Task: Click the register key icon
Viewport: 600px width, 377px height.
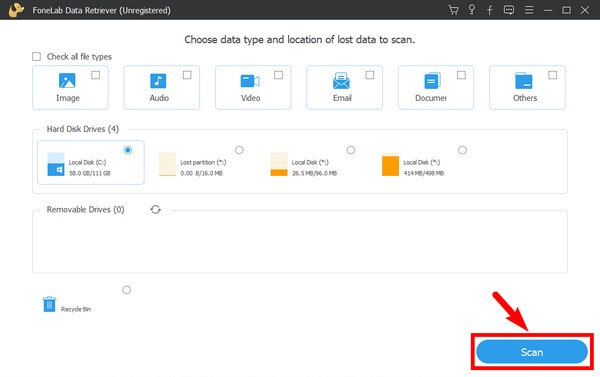Action: click(x=472, y=10)
